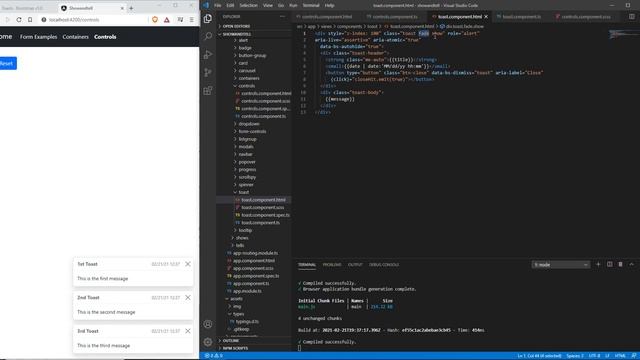
Task: Open the terminal shell selector dropdown
Action: pos(560,265)
